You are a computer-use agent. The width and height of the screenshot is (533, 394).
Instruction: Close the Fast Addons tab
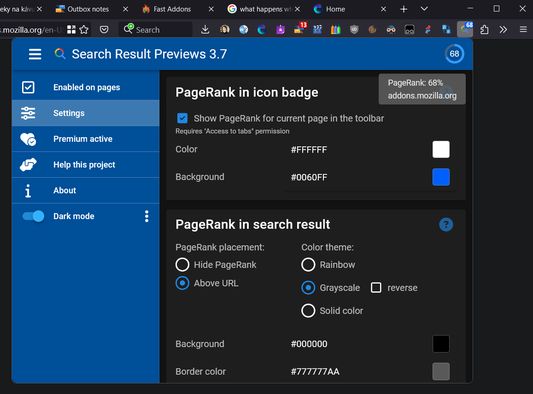click(x=211, y=9)
